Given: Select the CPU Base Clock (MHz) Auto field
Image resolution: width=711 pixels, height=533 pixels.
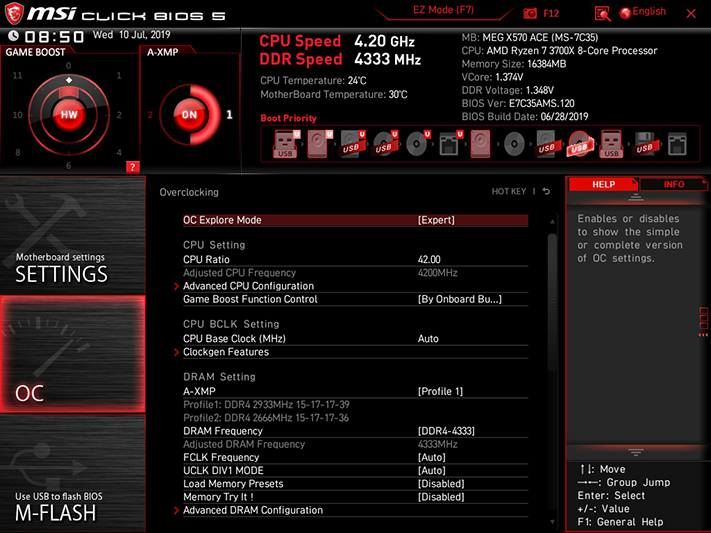Looking at the screenshot, I should point(428,339).
